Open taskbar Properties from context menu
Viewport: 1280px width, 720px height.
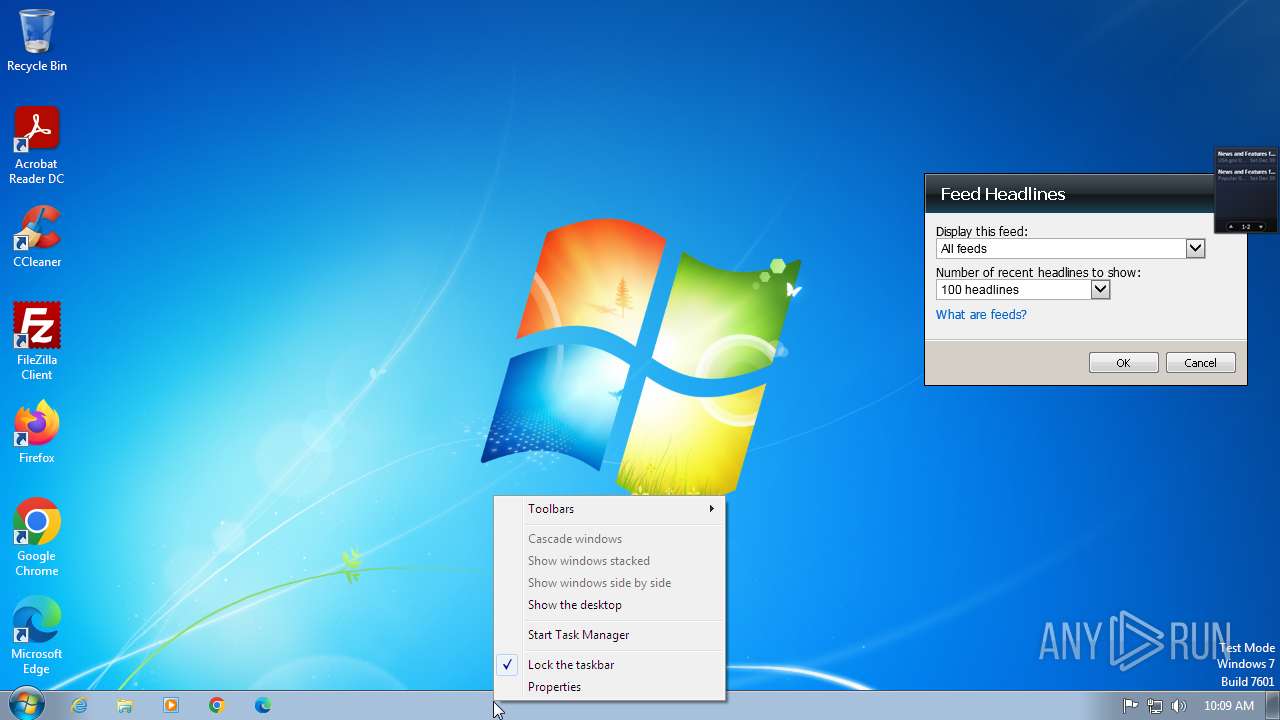609,687
